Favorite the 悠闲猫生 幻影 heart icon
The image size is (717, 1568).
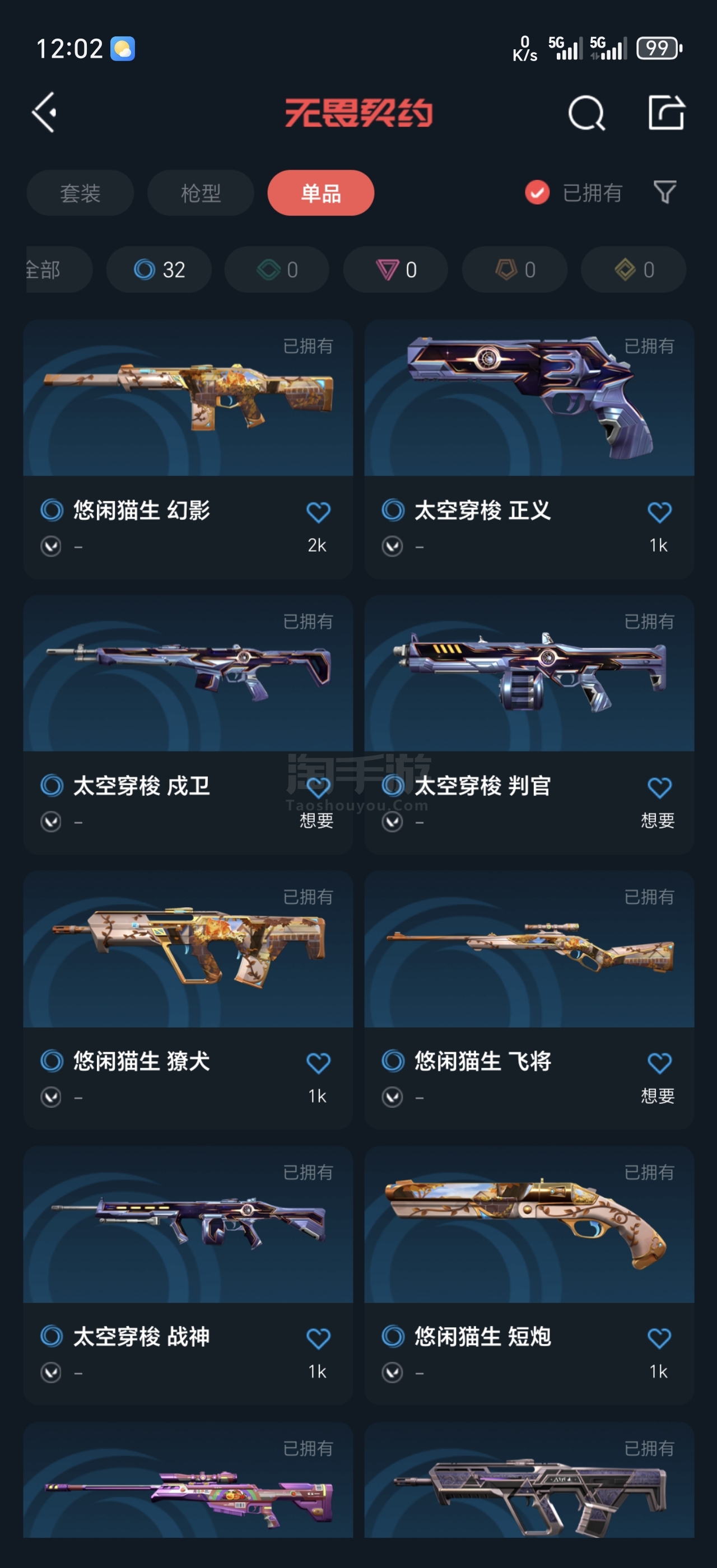(x=318, y=511)
